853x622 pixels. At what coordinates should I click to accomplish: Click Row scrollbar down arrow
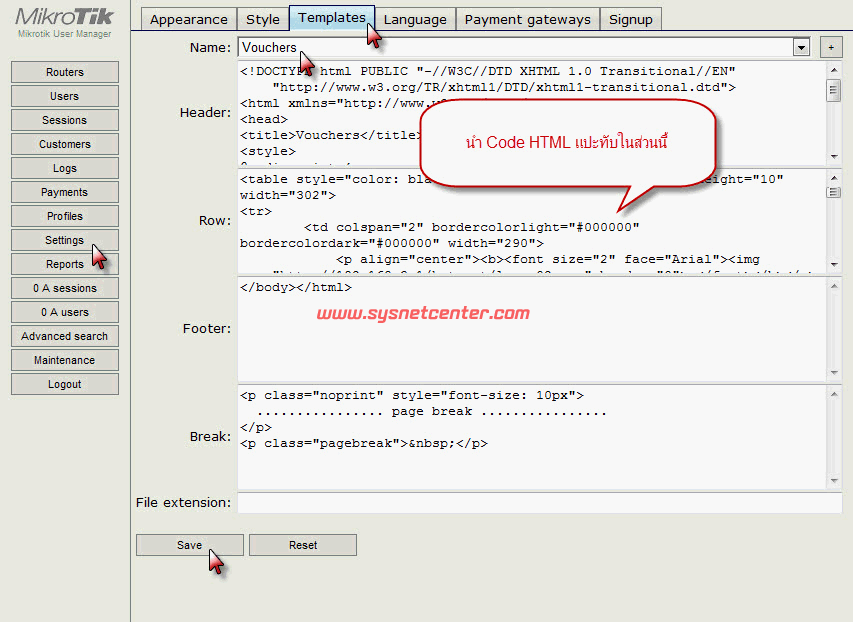(834, 265)
